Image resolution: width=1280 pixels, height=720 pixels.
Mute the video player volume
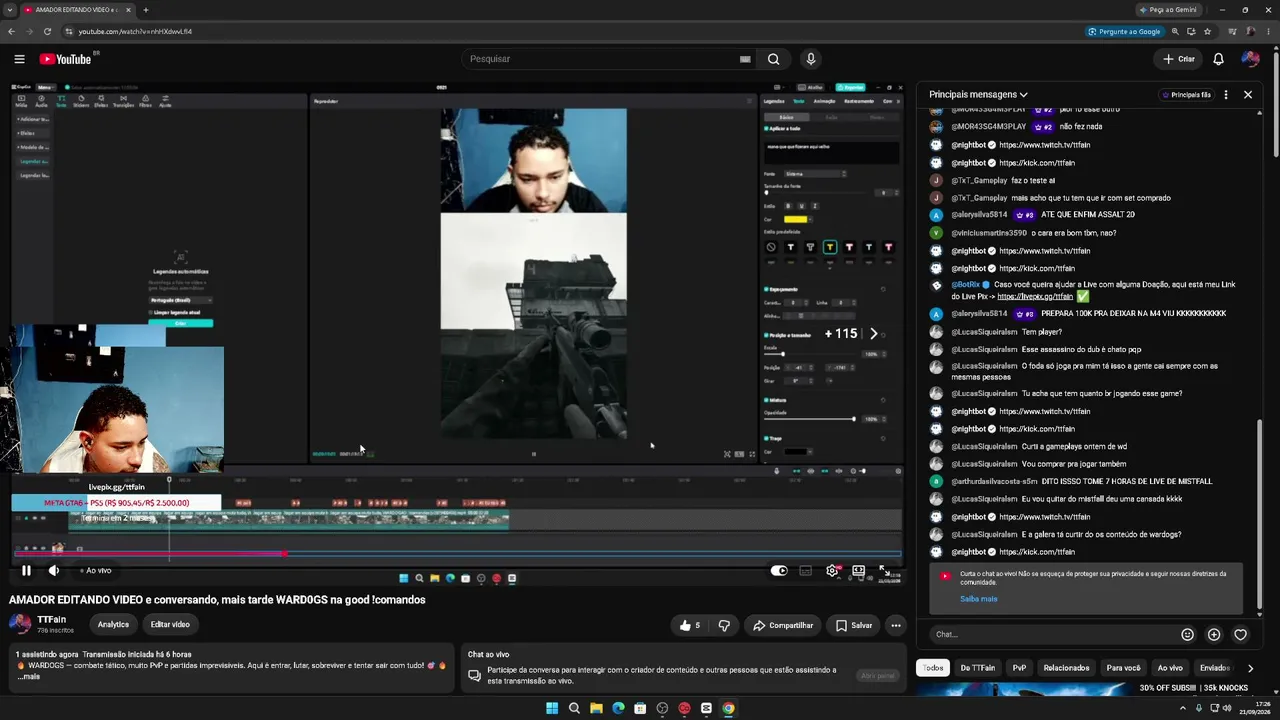[x=54, y=571]
